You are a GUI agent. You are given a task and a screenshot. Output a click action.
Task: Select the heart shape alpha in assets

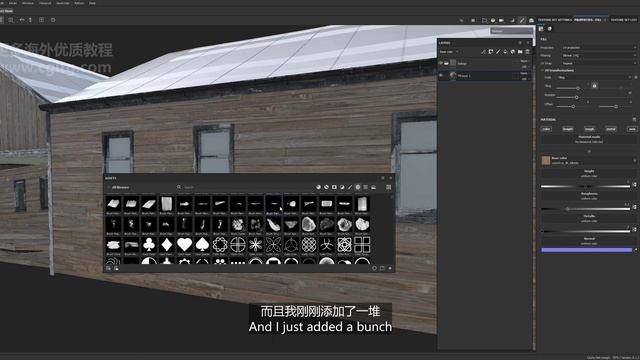(184, 244)
